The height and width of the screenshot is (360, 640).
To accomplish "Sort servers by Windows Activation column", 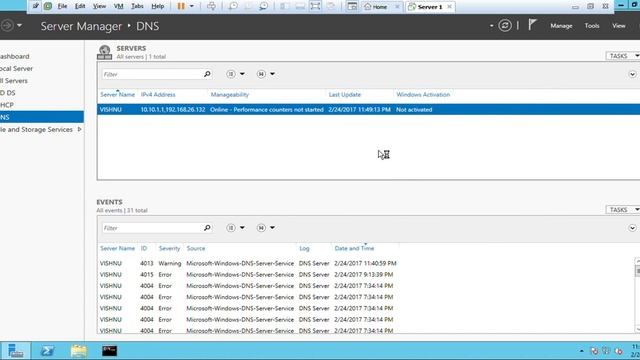I will (423, 95).
